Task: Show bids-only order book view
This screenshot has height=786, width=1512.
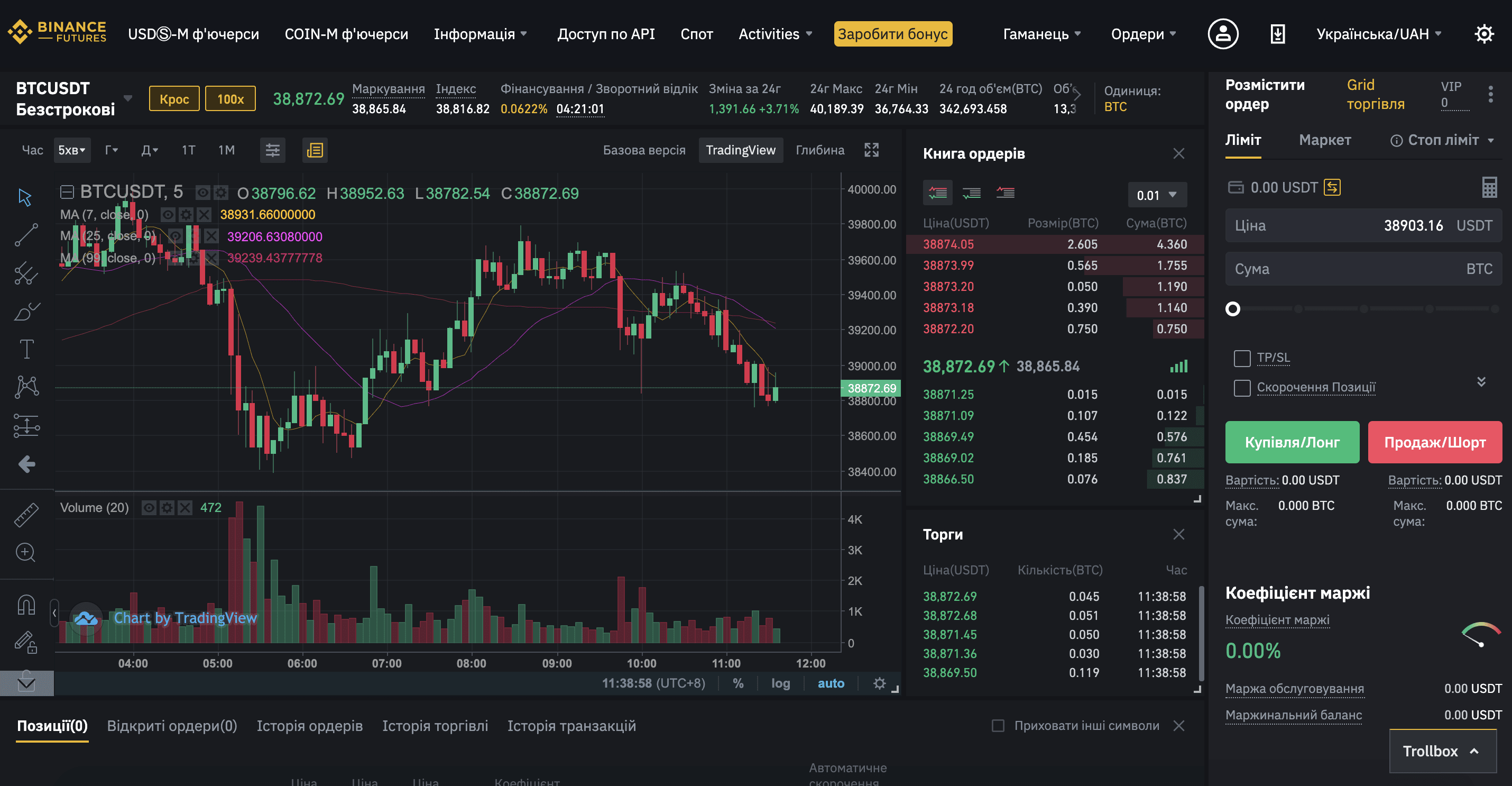Action: click(x=971, y=193)
